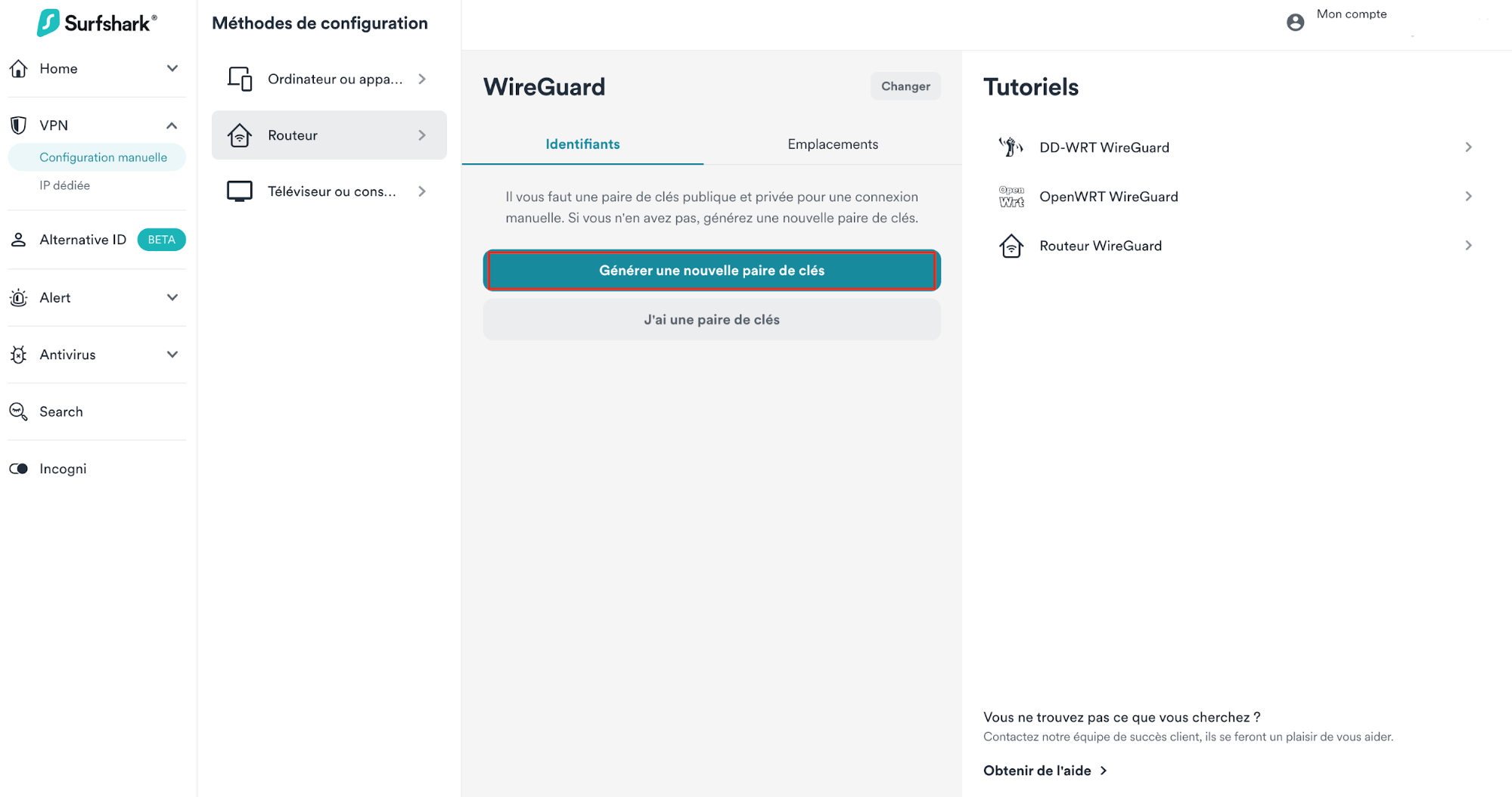Open the DD-WRT WireGuard tutorial
Image resolution: width=1512 pixels, height=797 pixels.
[x=1236, y=147]
